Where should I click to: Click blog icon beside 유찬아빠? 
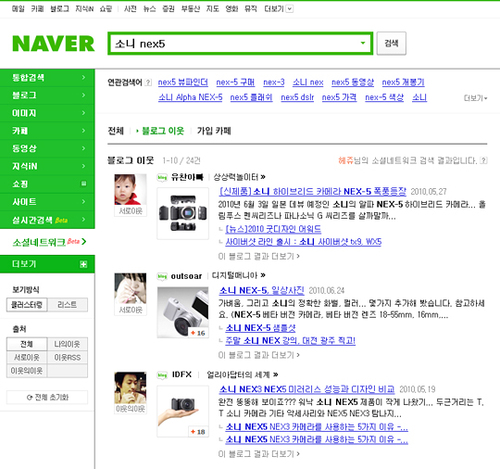coord(162,177)
